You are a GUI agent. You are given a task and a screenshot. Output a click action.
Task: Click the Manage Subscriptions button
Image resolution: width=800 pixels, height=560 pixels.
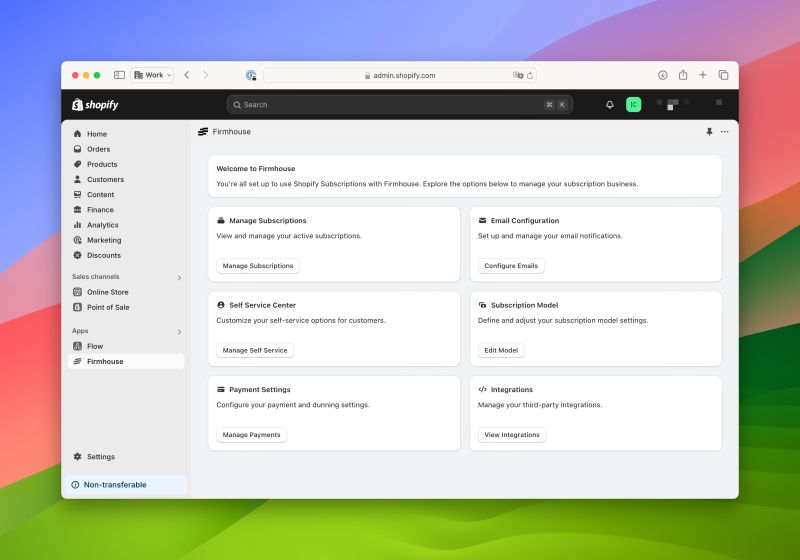point(258,266)
